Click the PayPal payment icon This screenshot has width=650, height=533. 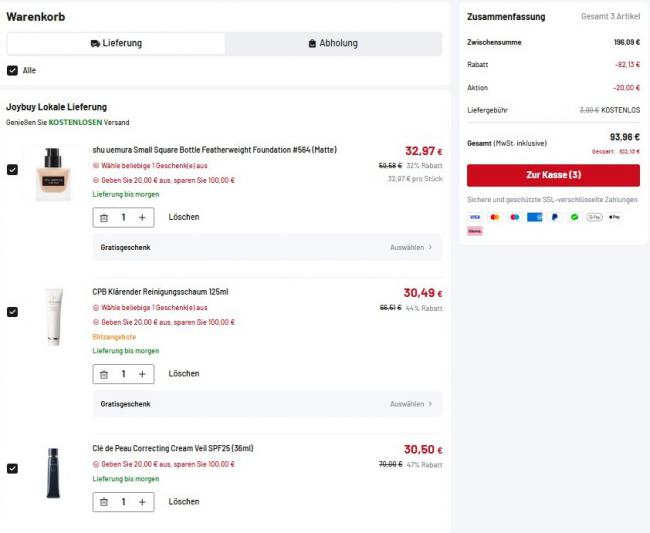click(554, 217)
